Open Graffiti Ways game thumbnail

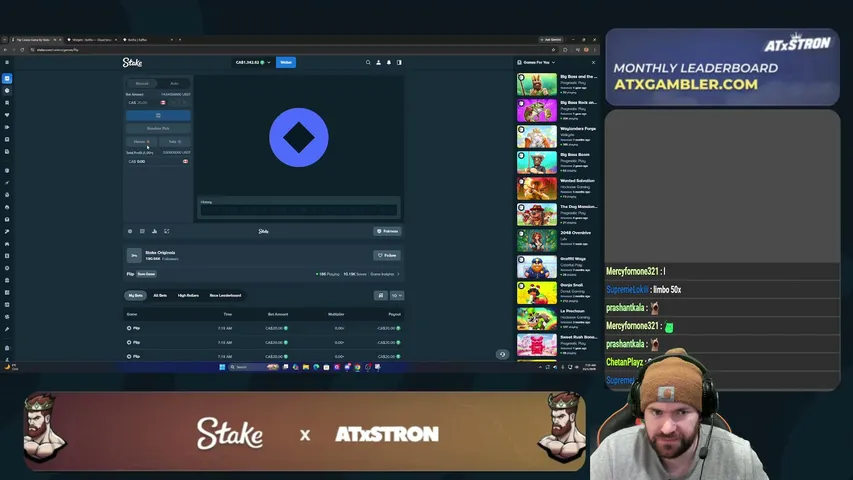(x=537, y=267)
